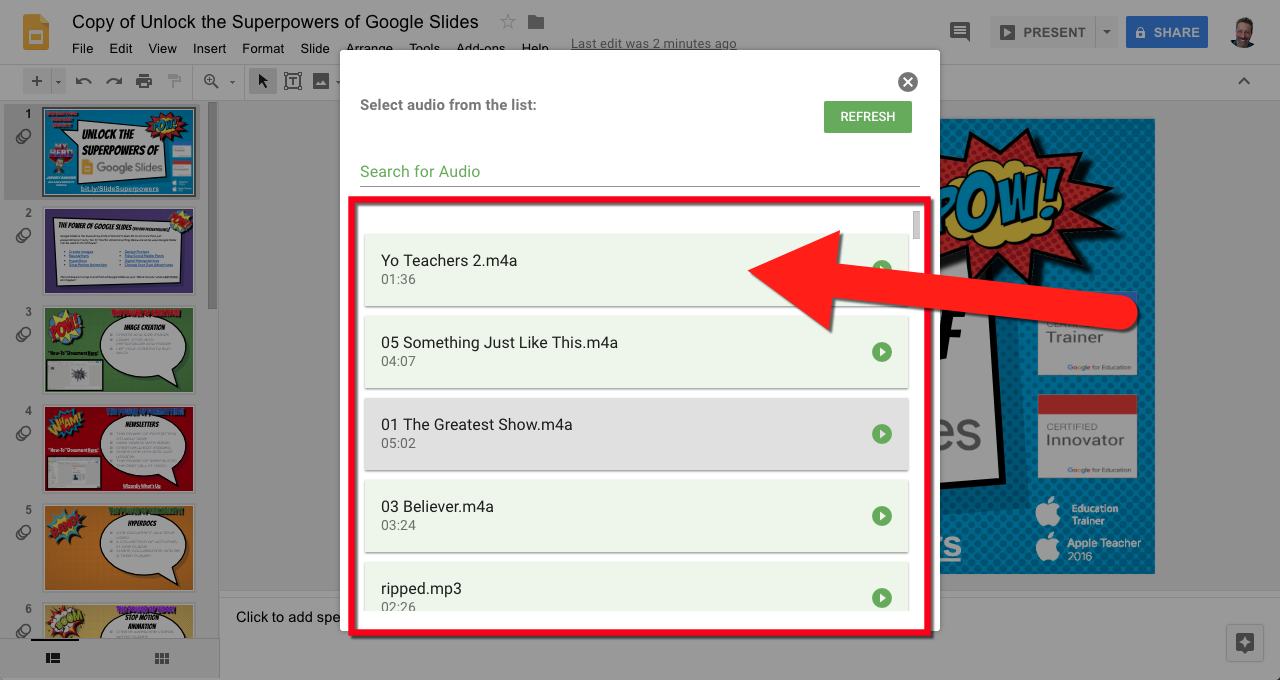Select Yo Teachers 2.m4a audio entry

click(636, 270)
